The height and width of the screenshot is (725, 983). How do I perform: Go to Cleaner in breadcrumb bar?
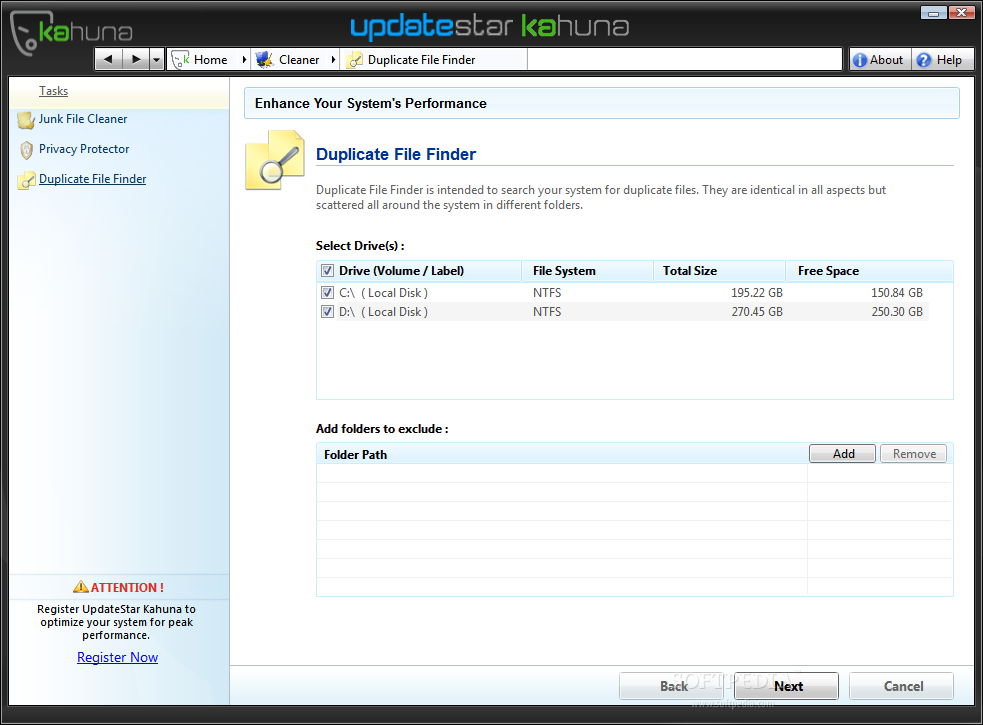coord(299,60)
